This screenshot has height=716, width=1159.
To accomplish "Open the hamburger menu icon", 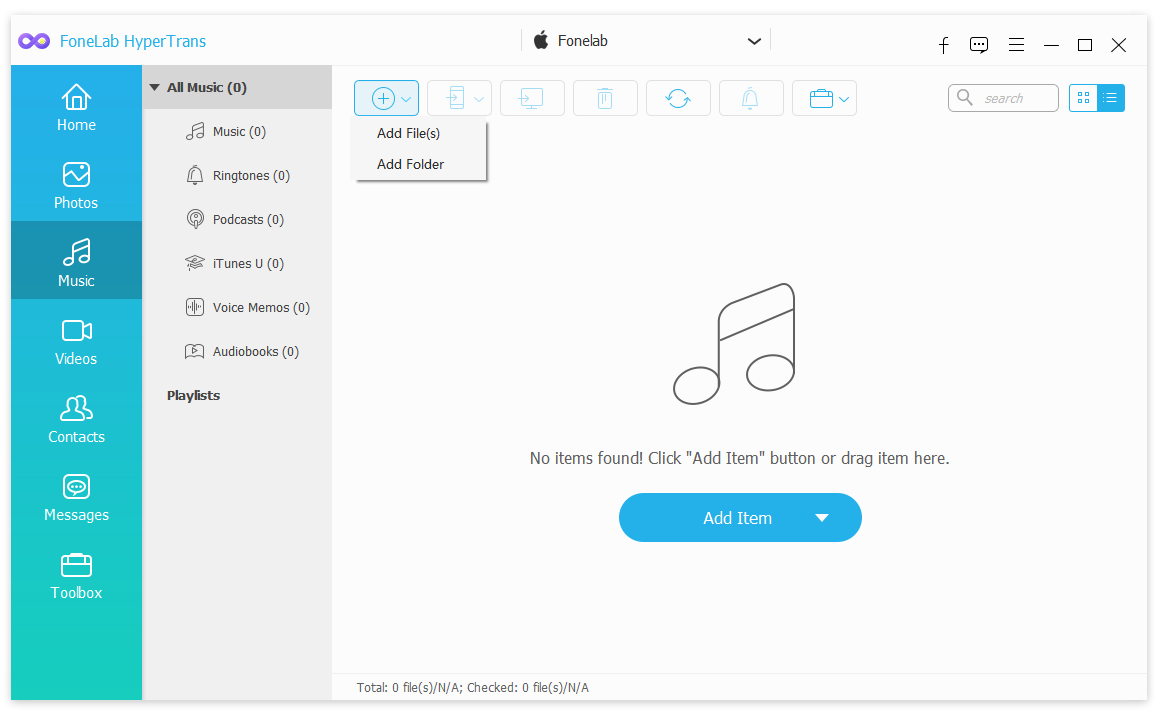I will pyautogui.click(x=1016, y=45).
